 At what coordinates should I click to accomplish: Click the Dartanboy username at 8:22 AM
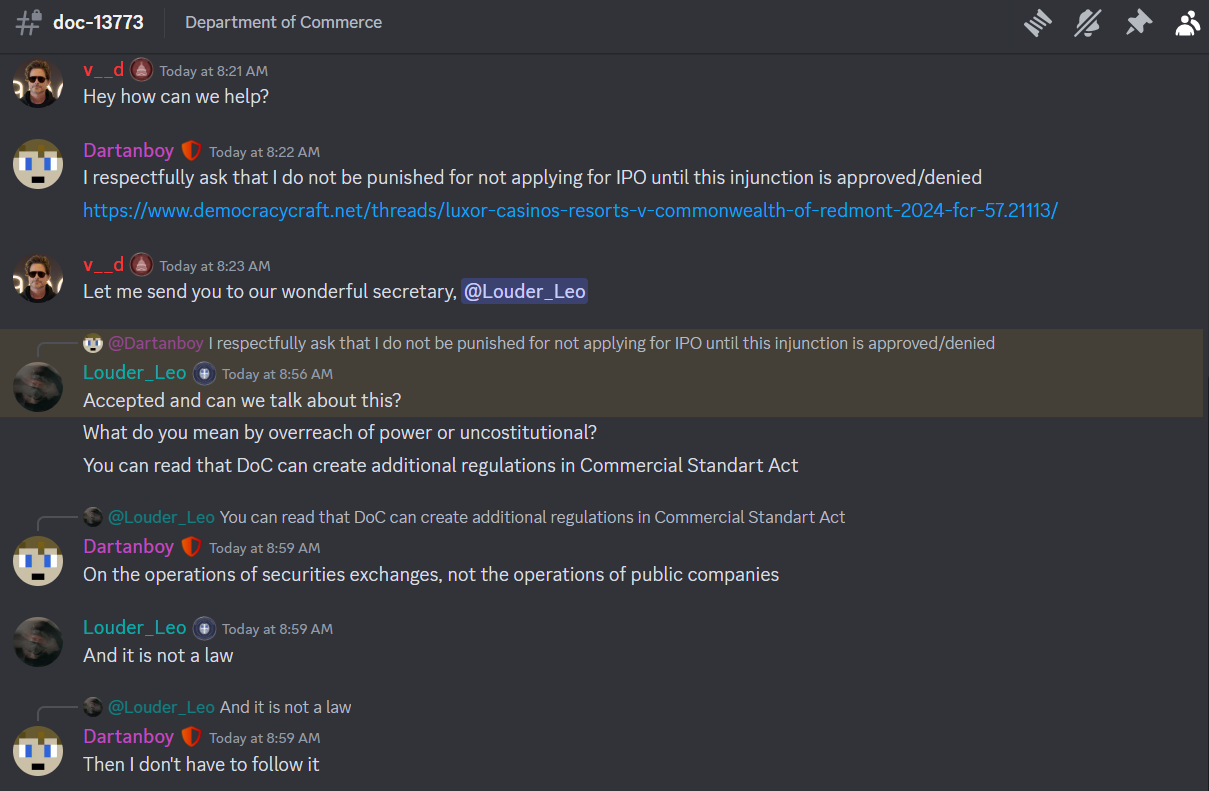(x=128, y=151)
